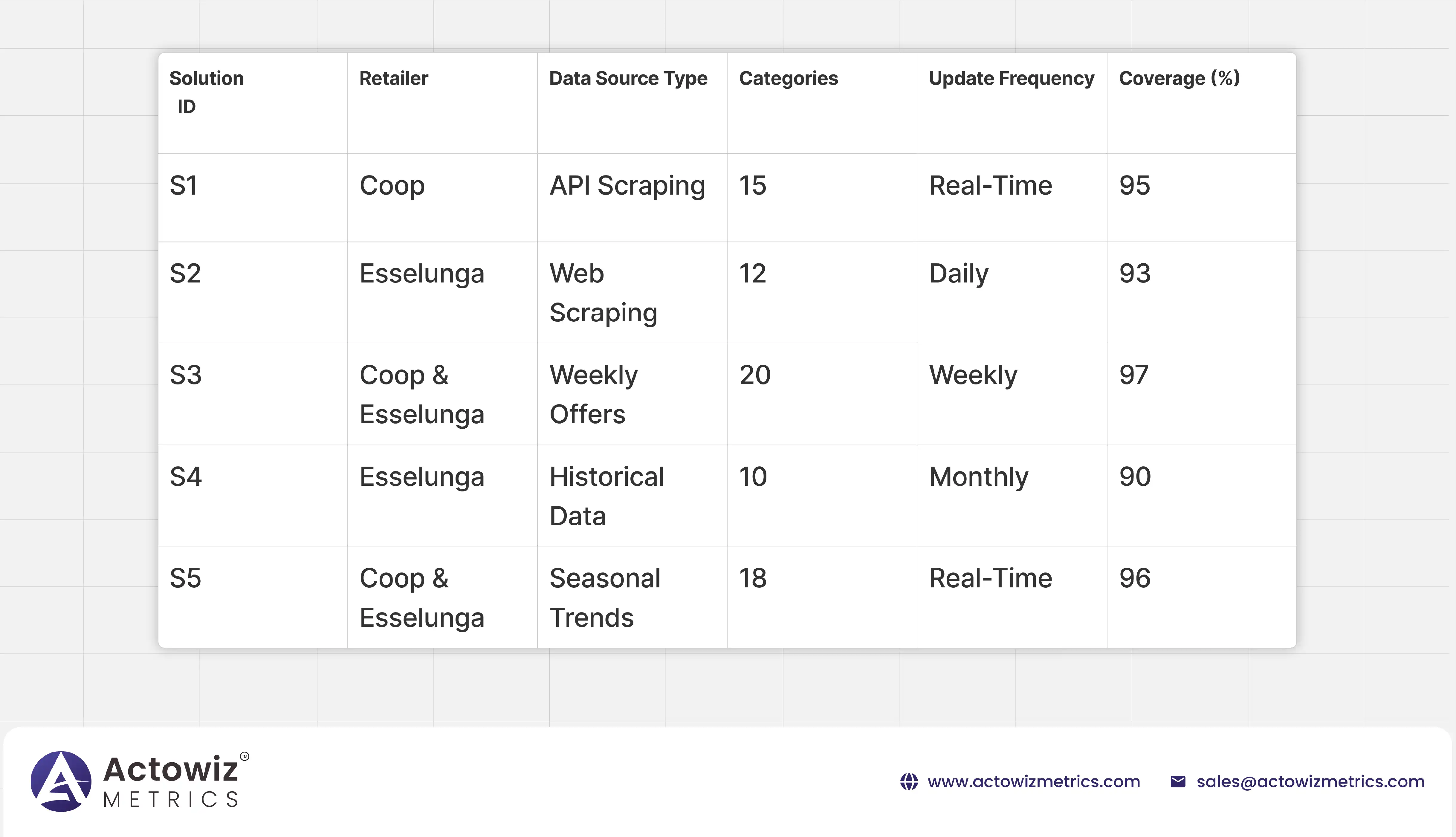Click the Actowiz Metrics brand name text

(171, 781)
